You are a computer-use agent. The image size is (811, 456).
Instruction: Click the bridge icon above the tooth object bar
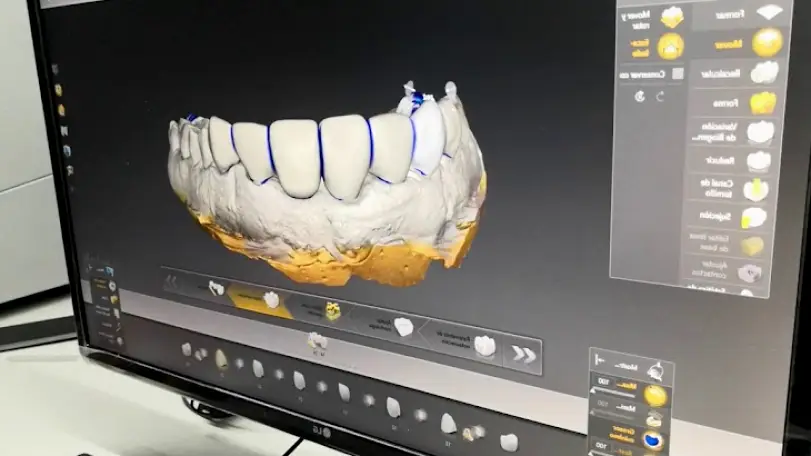[x=317, y=342]
